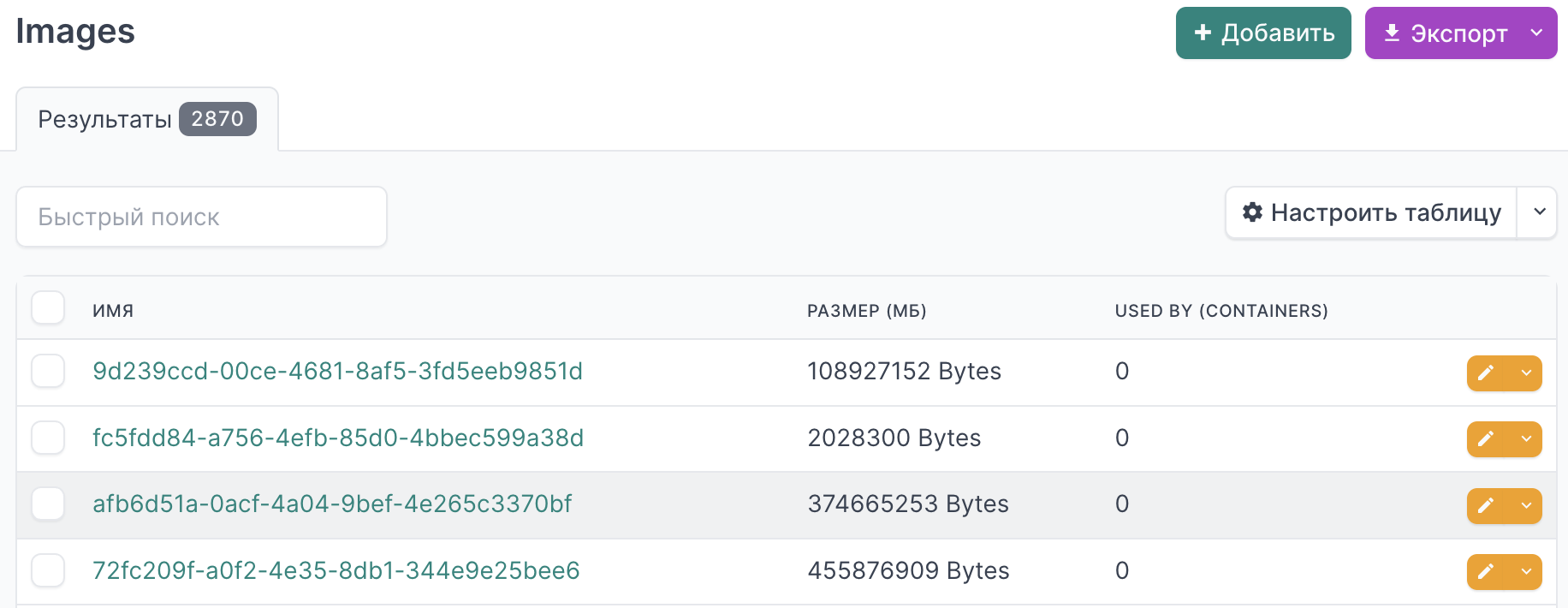Tick the checkbox for image 72fc209f

(x=48, y=570)
